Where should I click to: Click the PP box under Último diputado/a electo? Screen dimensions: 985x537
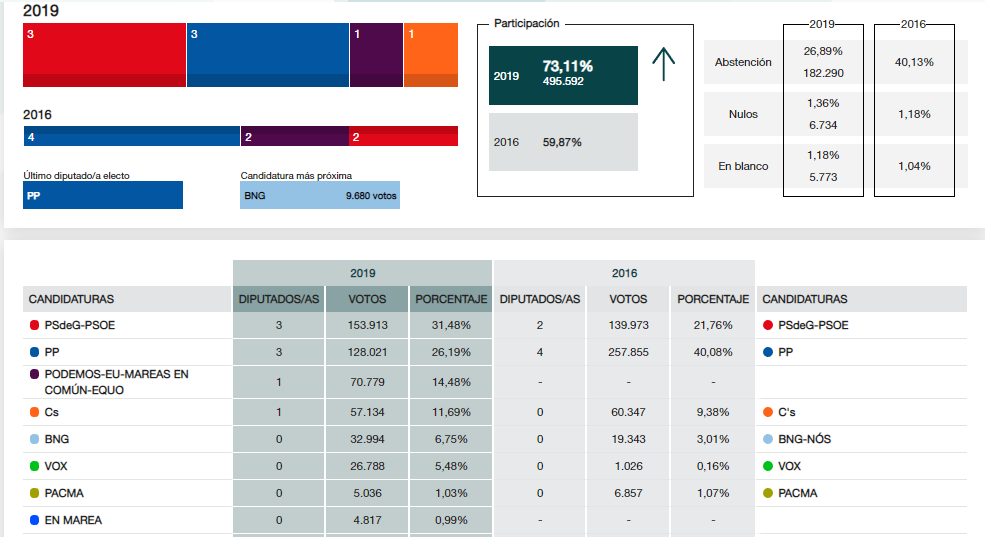pyautogui.click(x=103, y=195)
